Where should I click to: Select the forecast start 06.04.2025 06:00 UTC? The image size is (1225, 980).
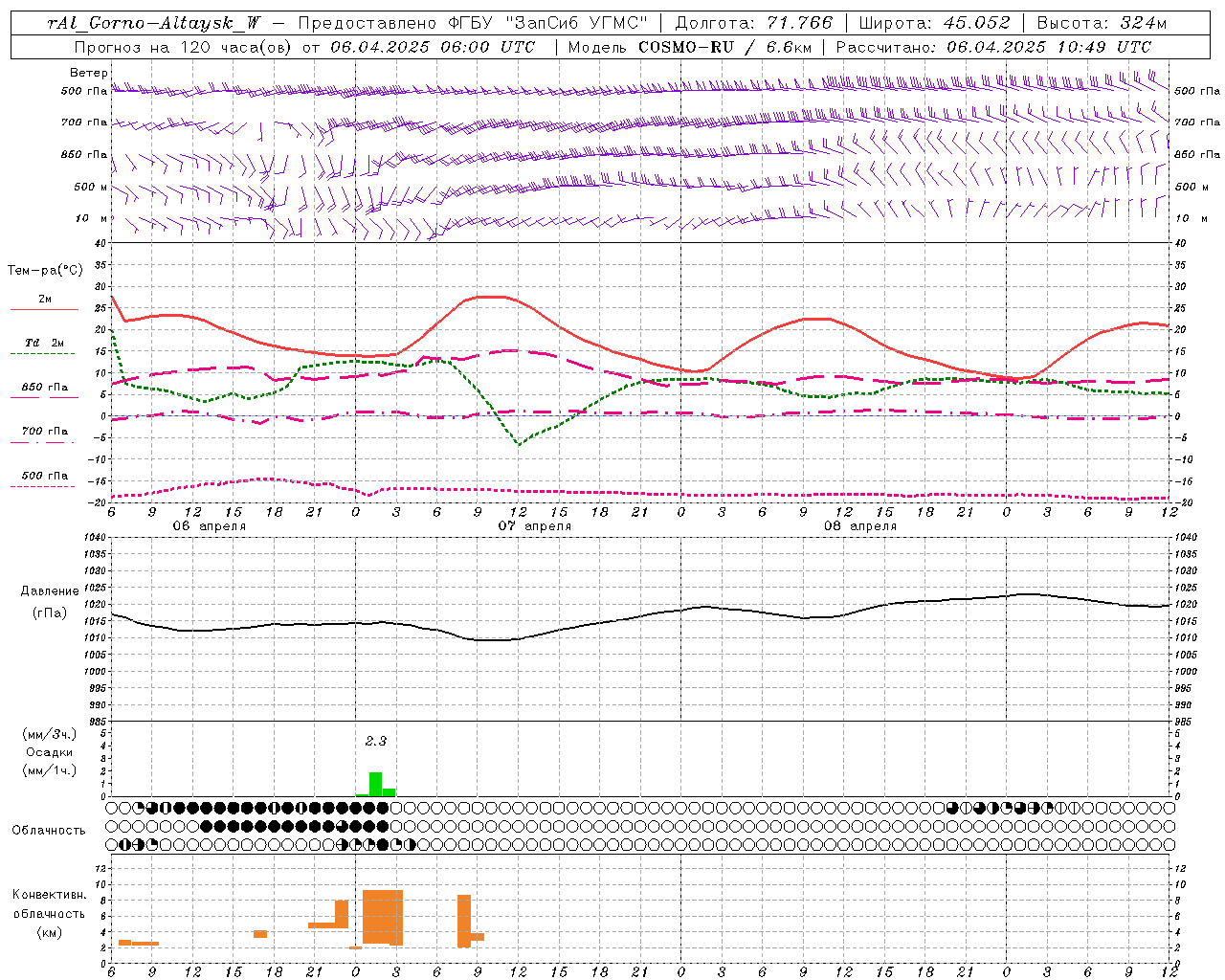coord(433,47)
